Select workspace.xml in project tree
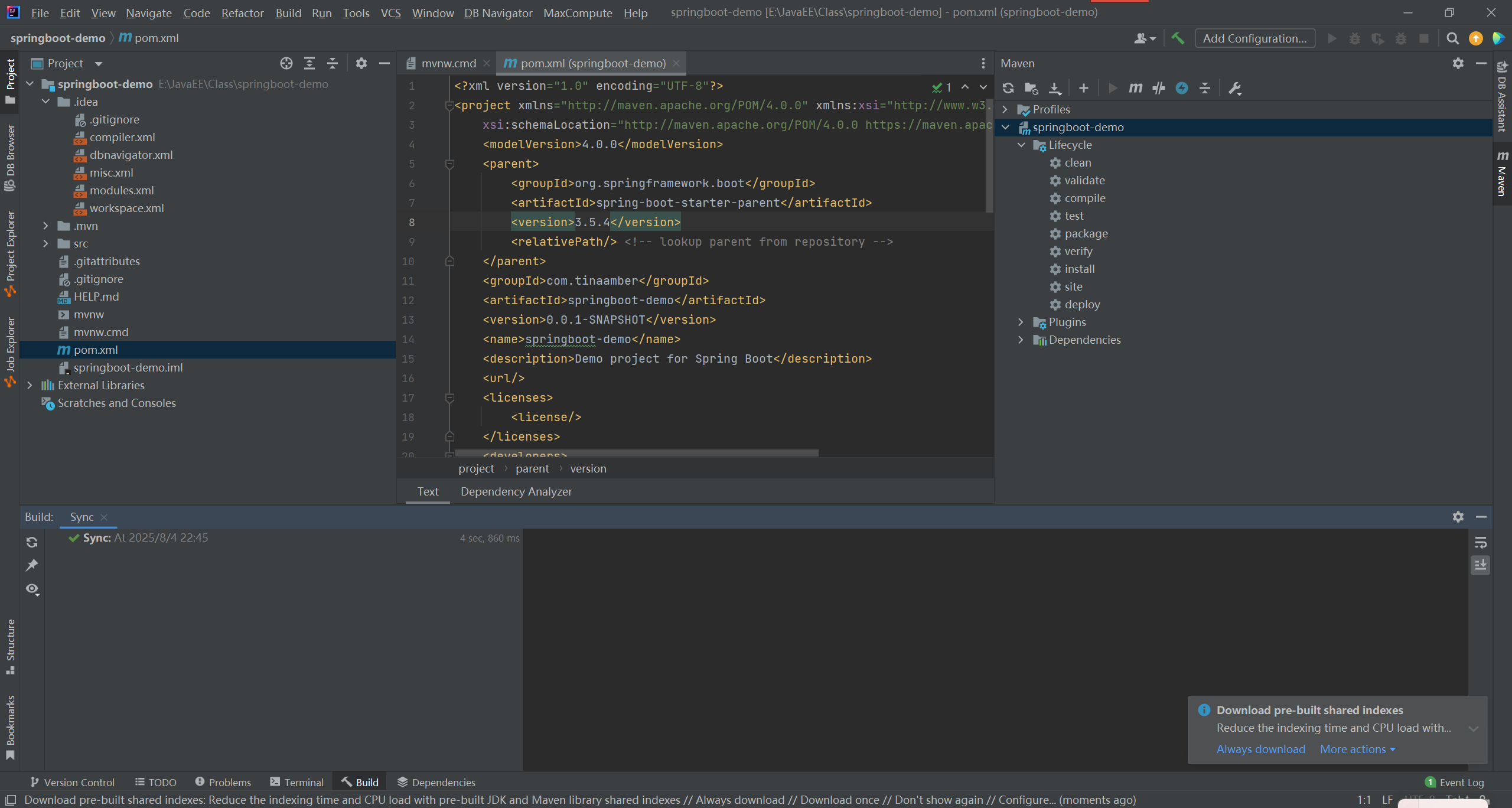Screen dimensions: 1512x808 pyautogui.click(x=126, y=208)
